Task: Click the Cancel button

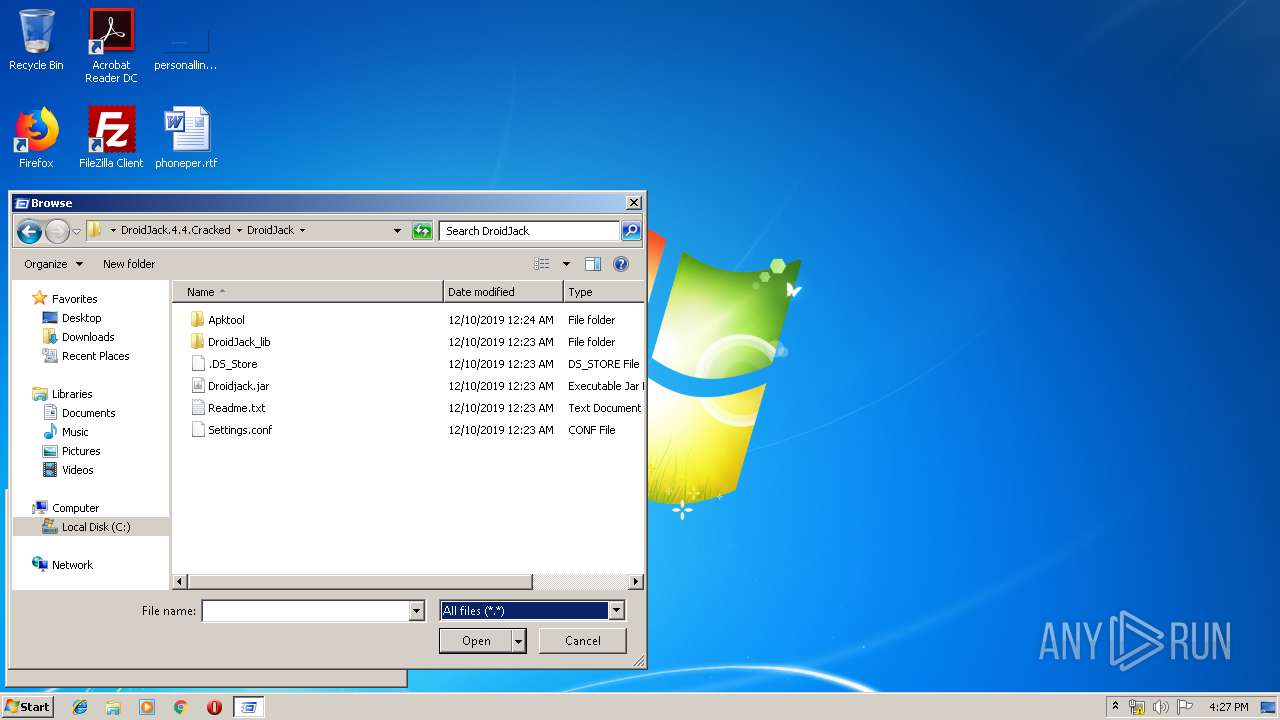Action: (583, 641)
